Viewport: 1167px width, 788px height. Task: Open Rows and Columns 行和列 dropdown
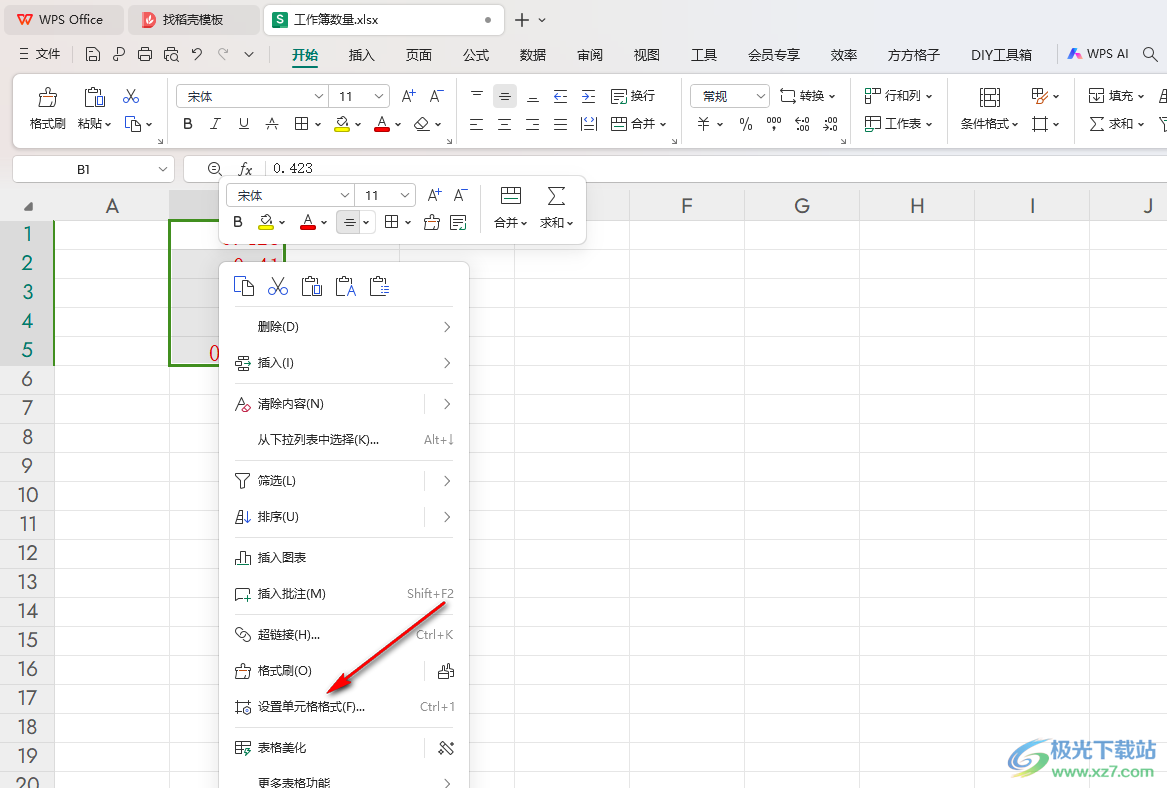pyautogui.click(x=898, y=96)
